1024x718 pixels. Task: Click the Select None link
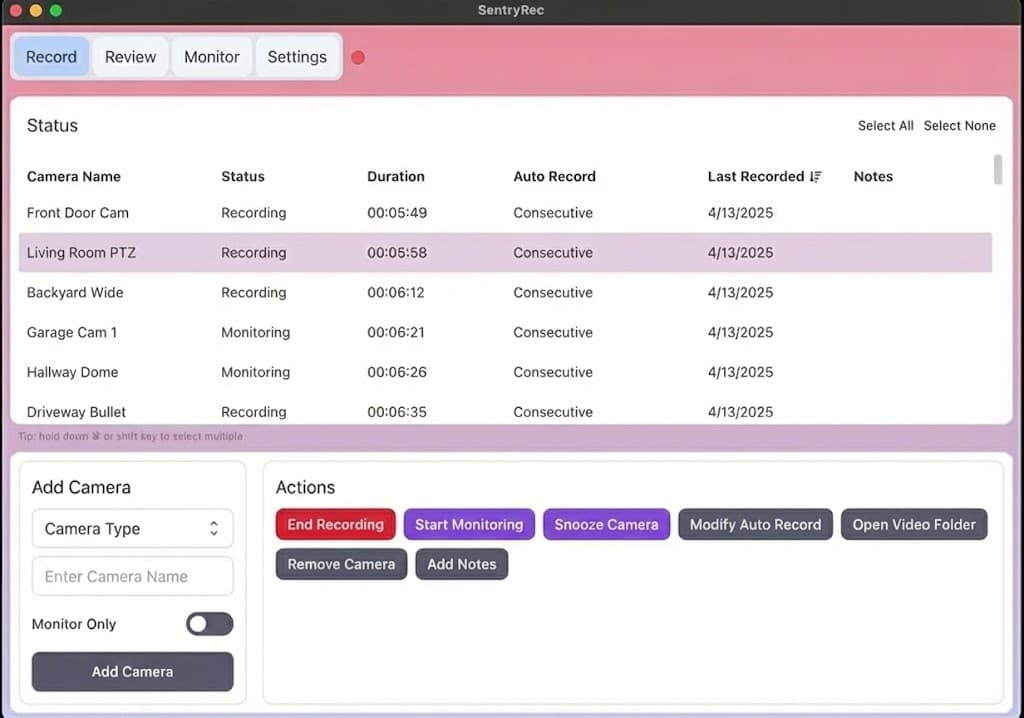point(959,125)
